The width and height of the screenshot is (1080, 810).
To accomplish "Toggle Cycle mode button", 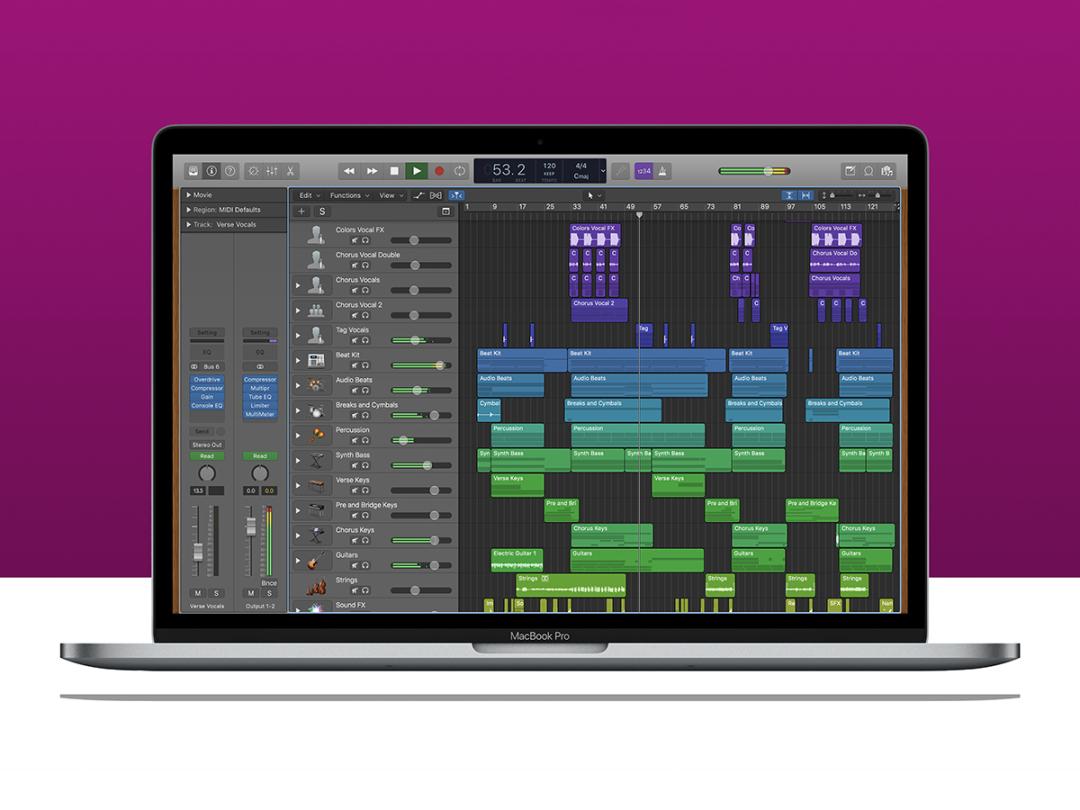I will [x=460, y=171].
